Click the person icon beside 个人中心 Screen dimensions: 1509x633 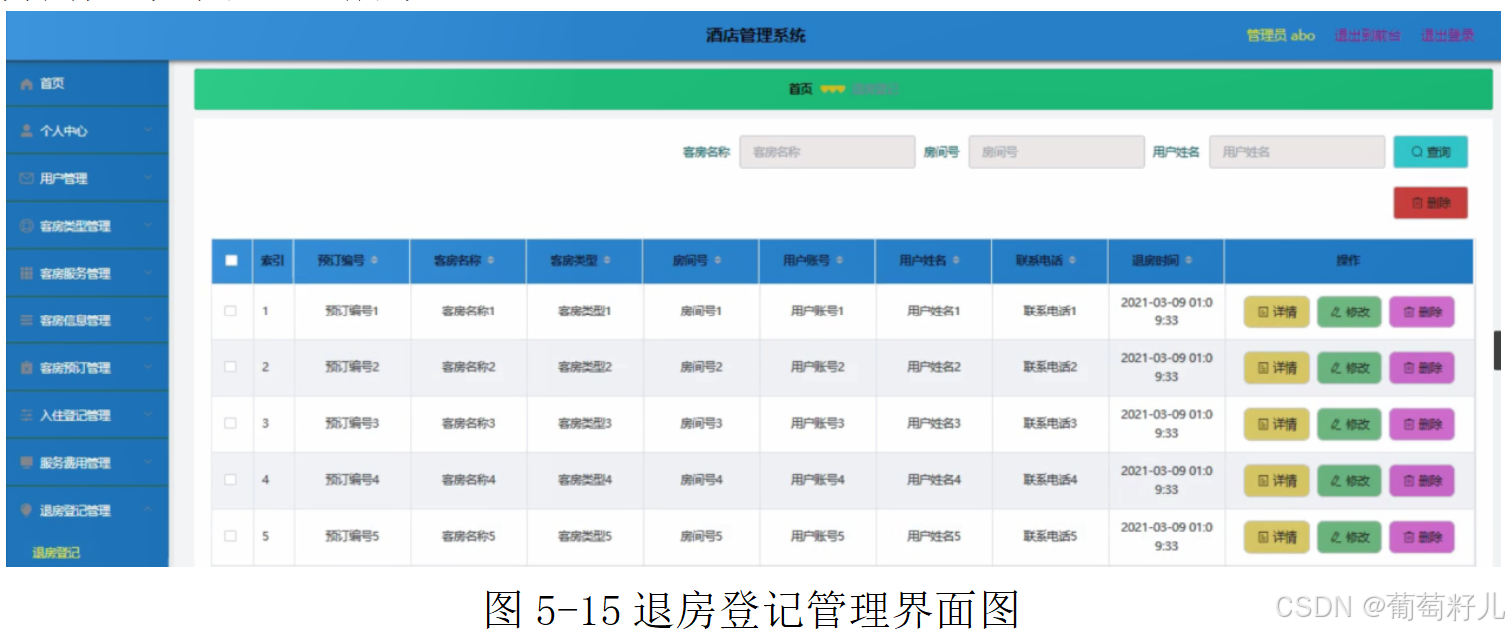tap(27, 131)
